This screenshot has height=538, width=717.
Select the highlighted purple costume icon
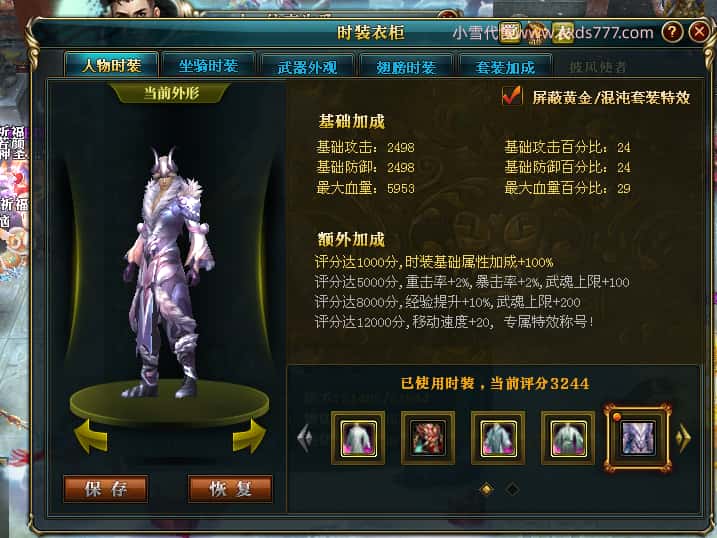click(638, 438)
